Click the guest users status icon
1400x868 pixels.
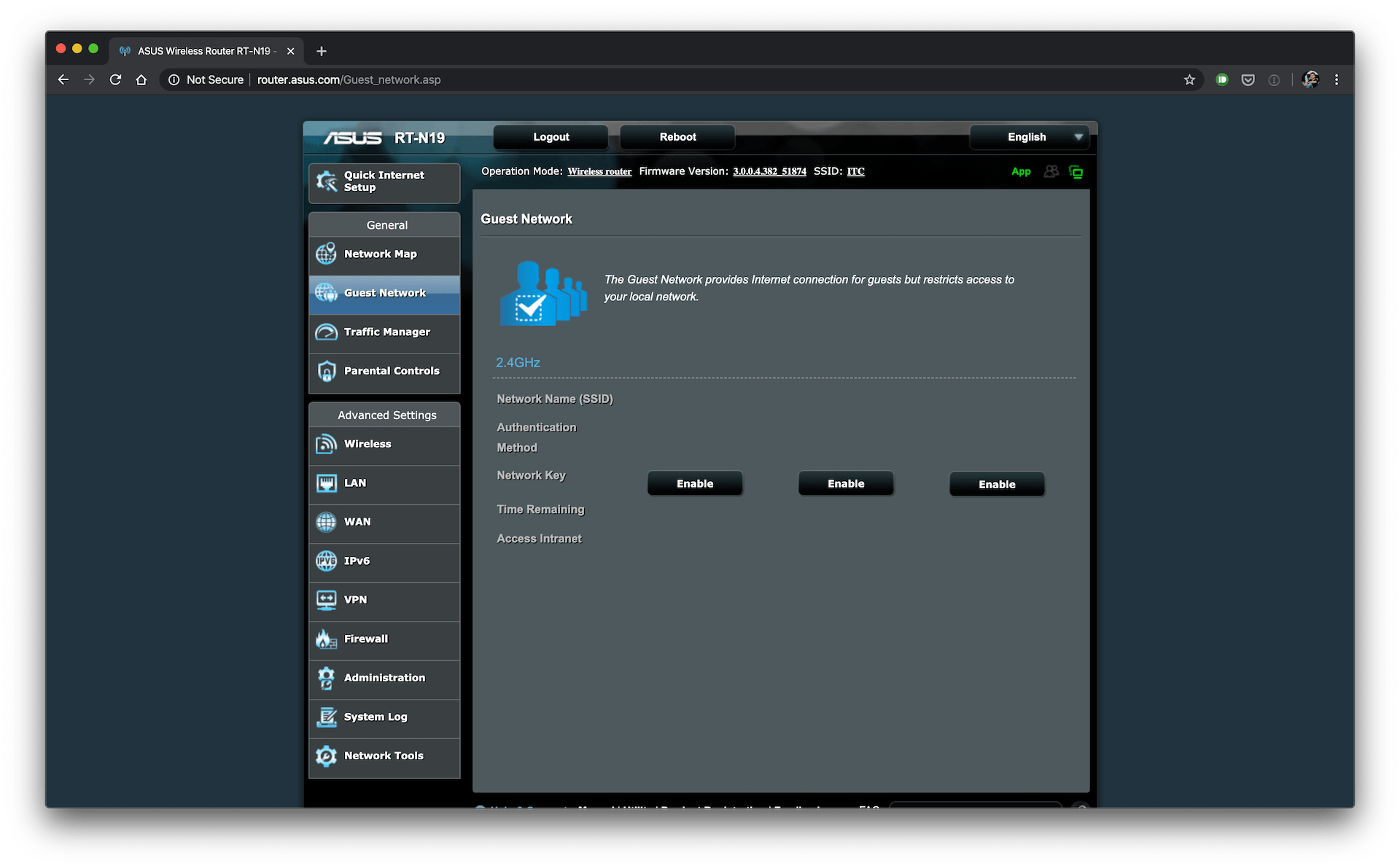pyautogui.click(x=1051, y=172)
